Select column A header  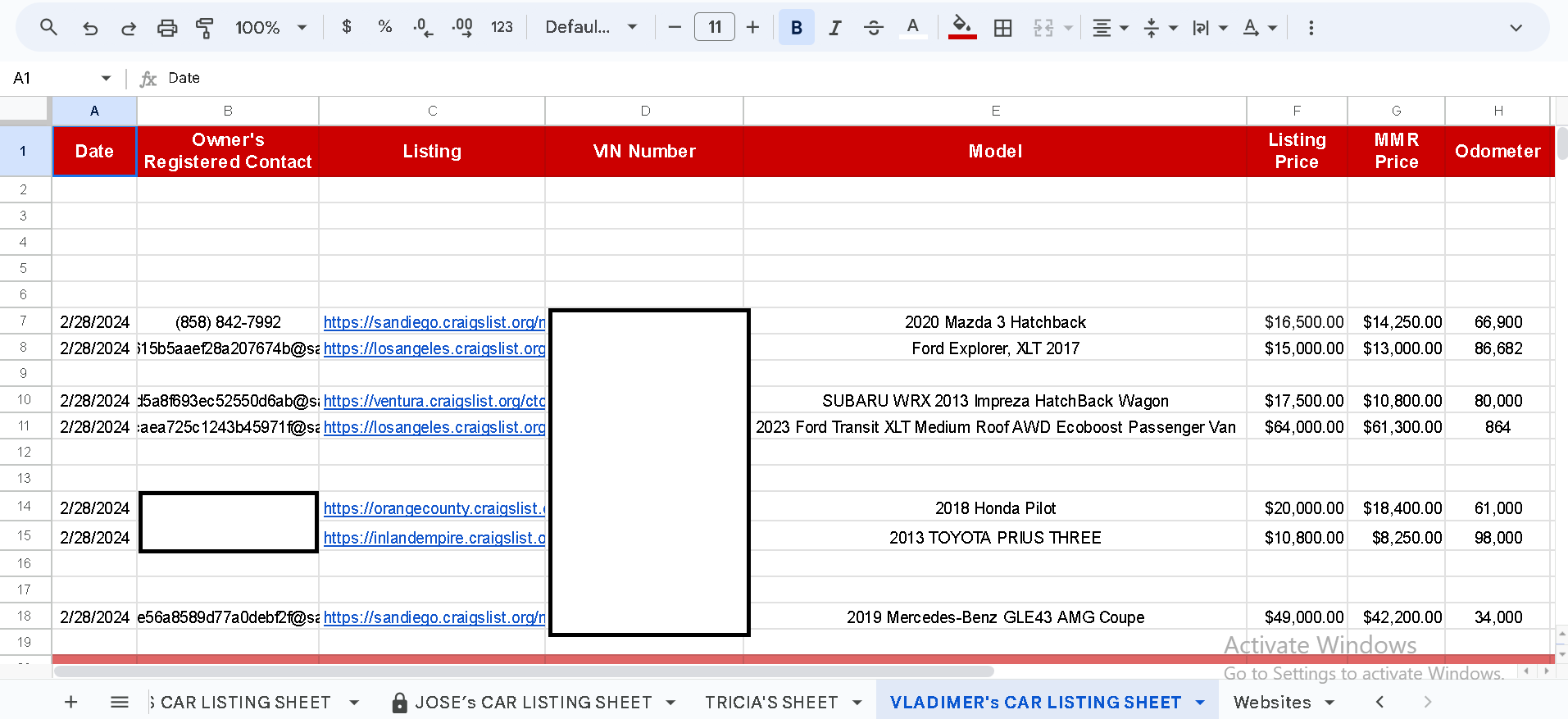tap(94, 111)
